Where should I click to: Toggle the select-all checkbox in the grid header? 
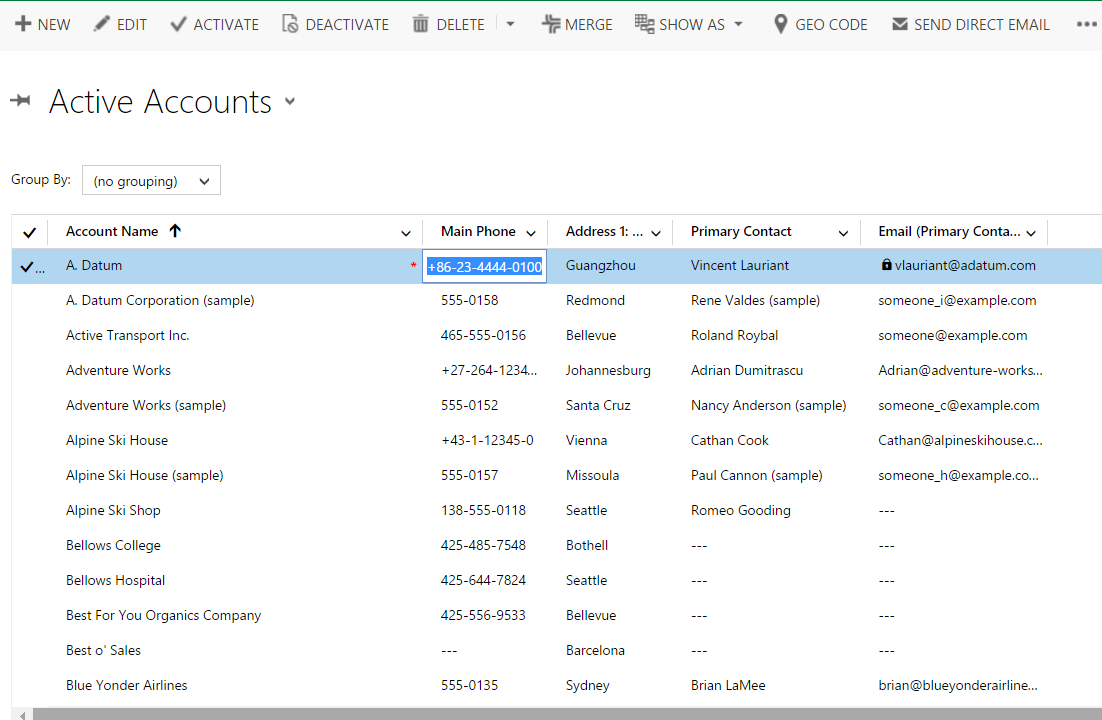tap(28, 231)
